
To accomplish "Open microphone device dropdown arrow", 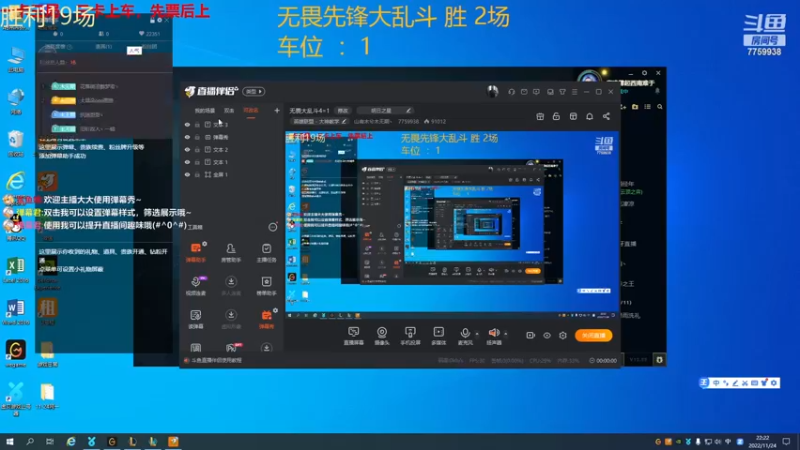I will point(477,334).
